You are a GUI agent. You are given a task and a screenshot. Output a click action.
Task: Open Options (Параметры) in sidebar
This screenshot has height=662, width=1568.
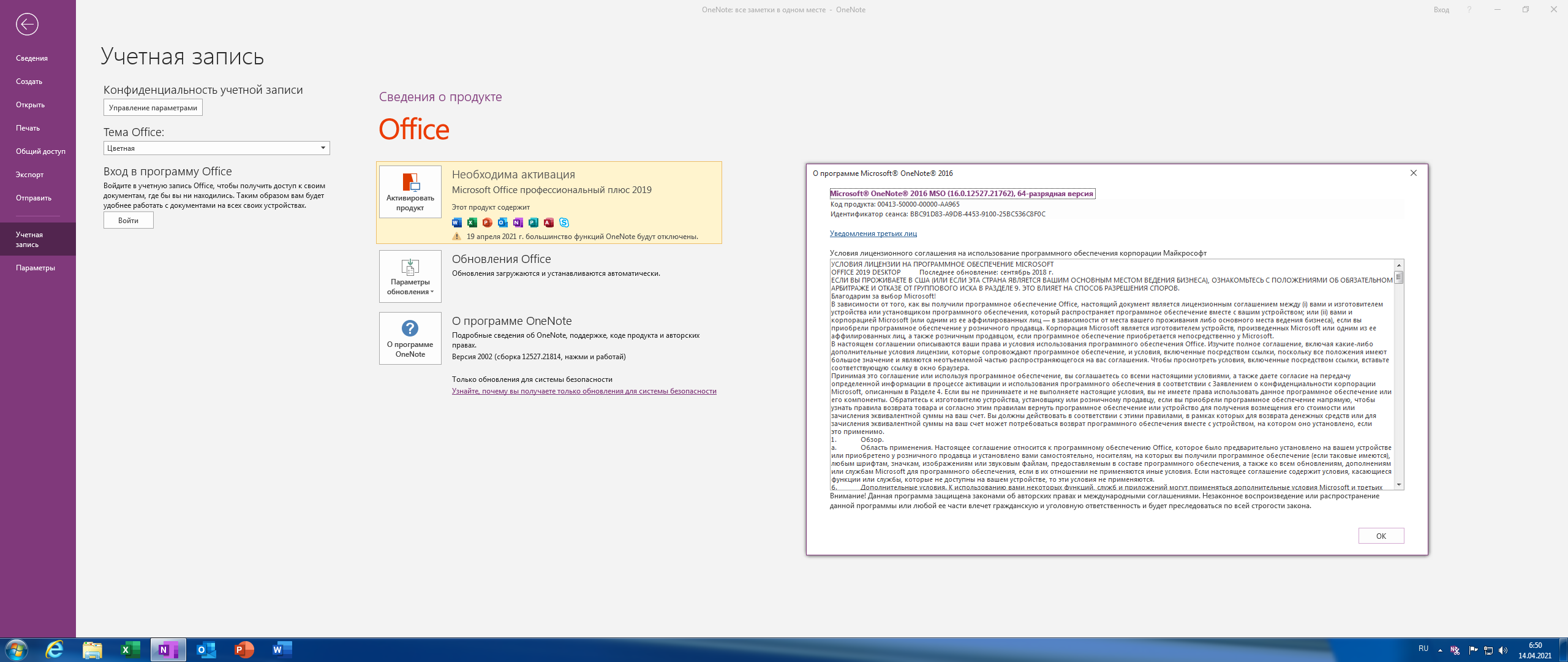pyautogui.click(x=38, y=268)
